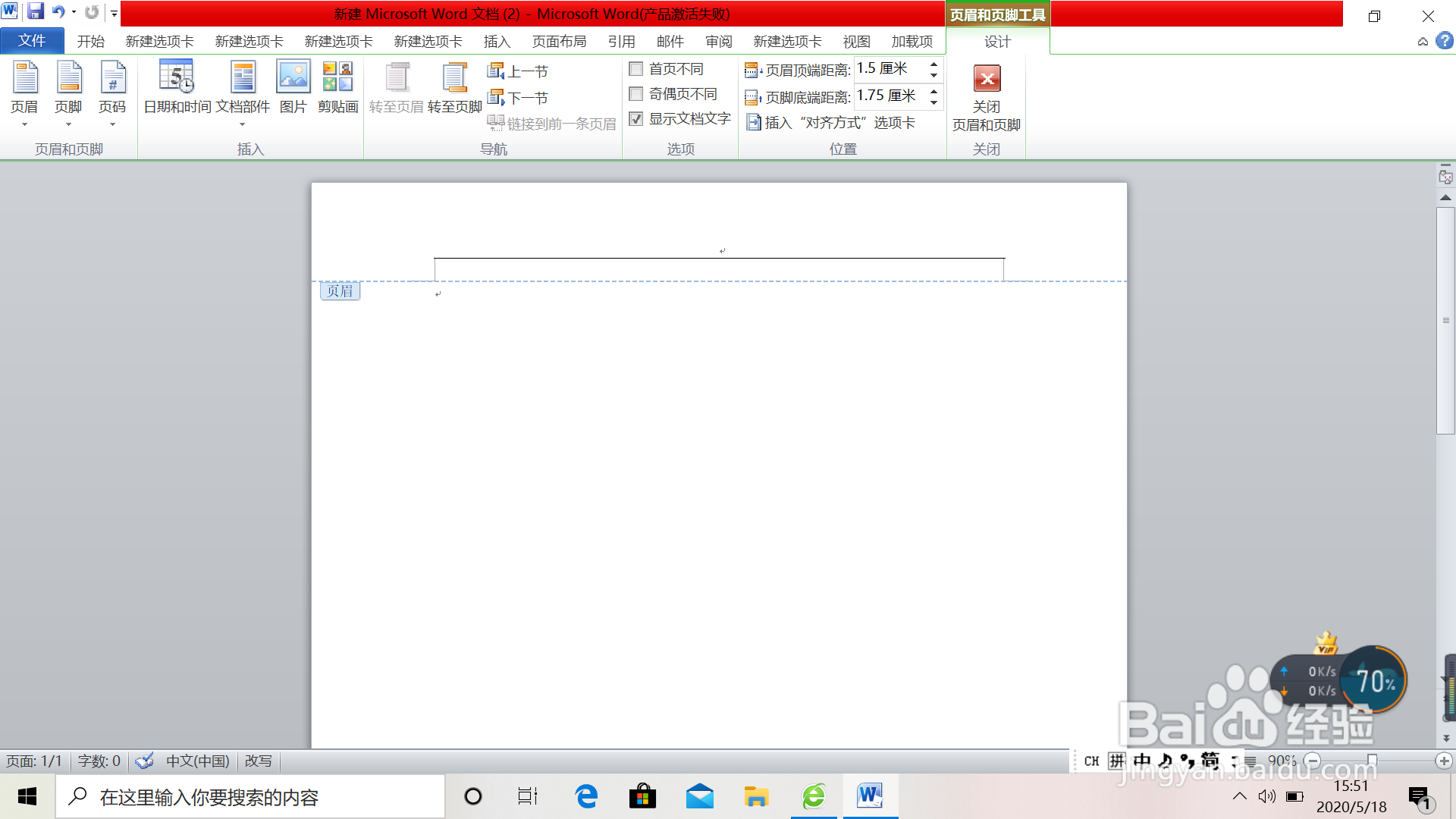This screenshot has width=1456, height=819.
Task: Expand the 页码 dropdown arrow
Action: (x=112, y=124)
